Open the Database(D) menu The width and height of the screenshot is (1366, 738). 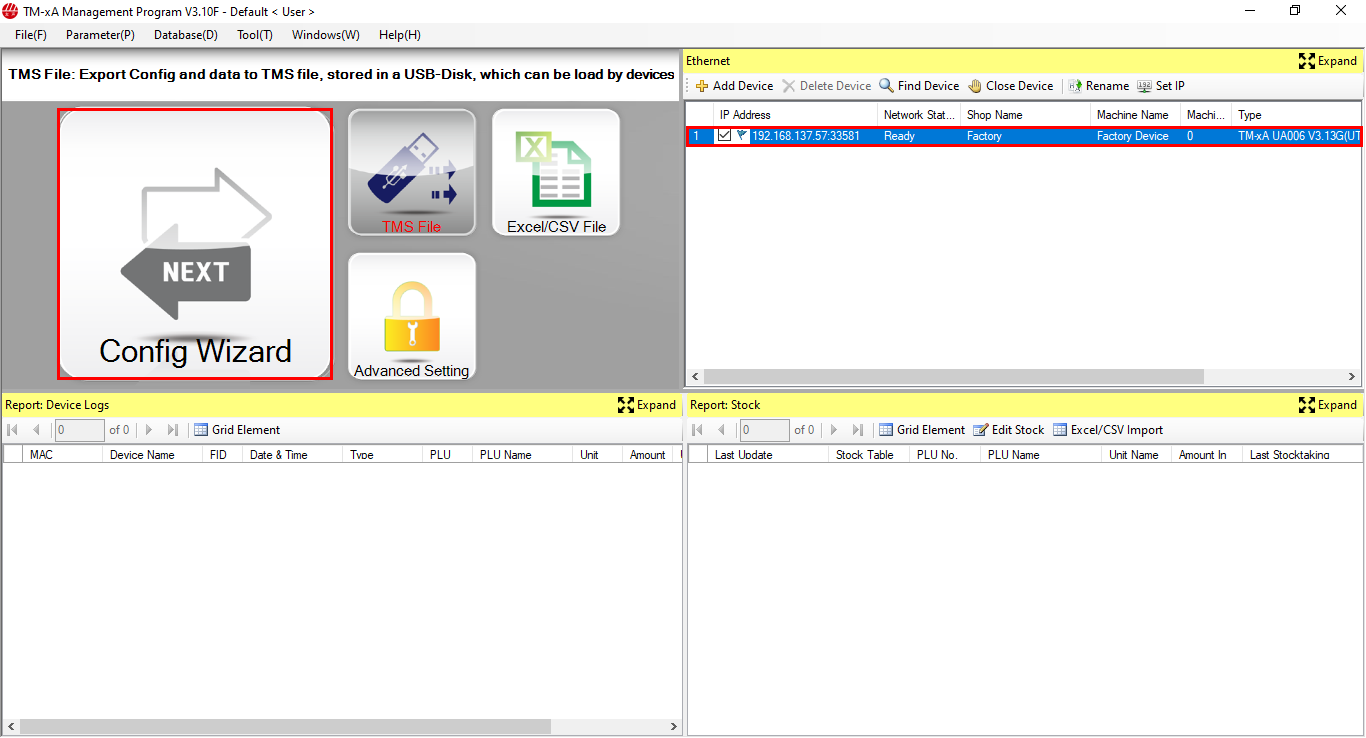[186, 35]
